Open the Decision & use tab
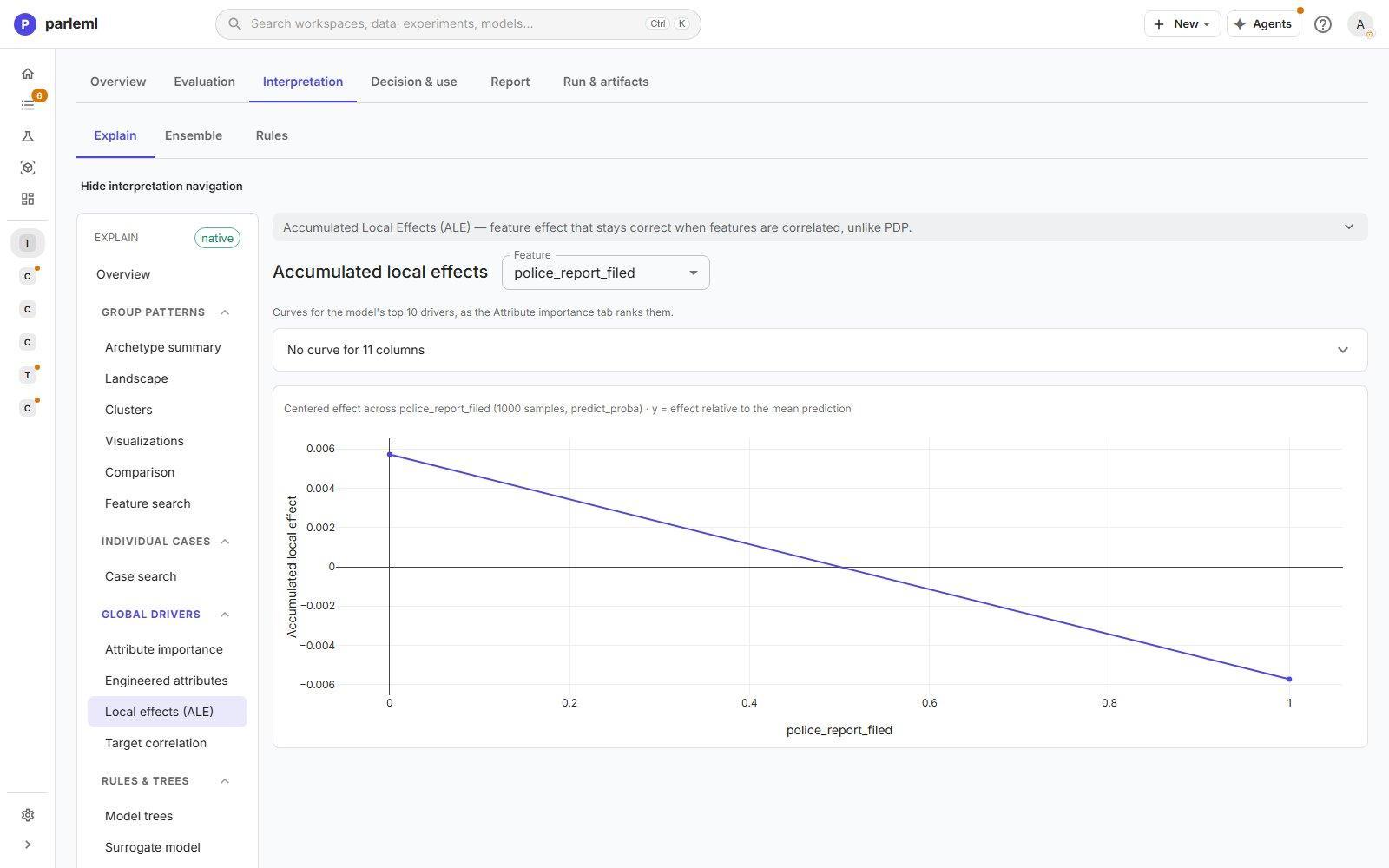 coord(414,82)
